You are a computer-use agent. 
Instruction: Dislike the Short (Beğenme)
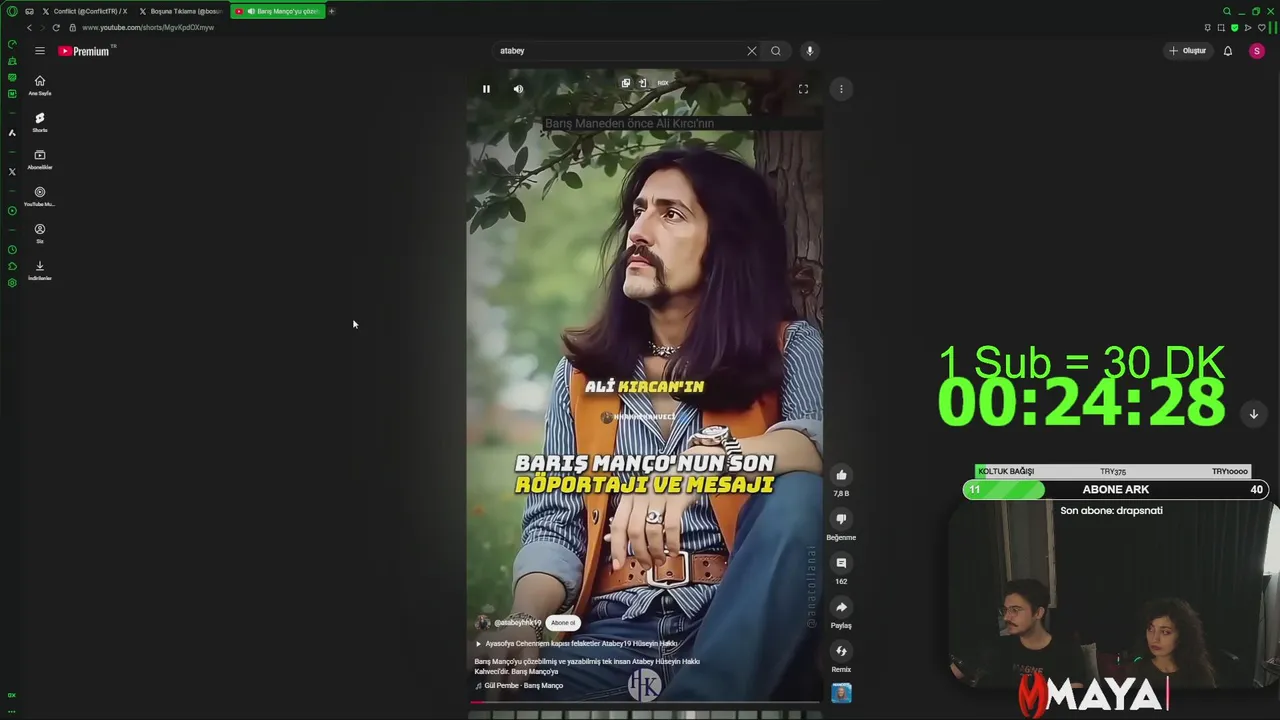pyautogui.click(x=841, y=519)
